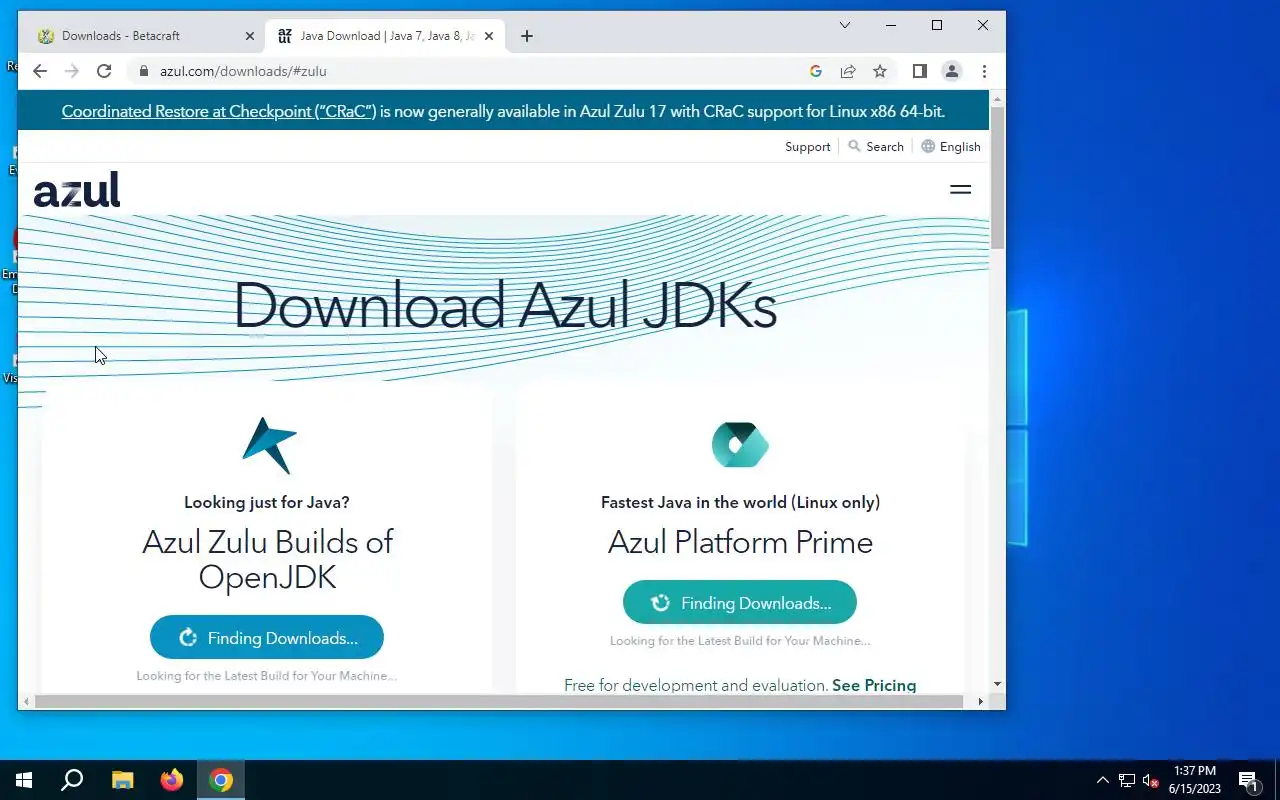The image size is (1280, 800).
Task: Click the Chrome taskbar icon
Action: pyautogui.click(x=221, y=780)
